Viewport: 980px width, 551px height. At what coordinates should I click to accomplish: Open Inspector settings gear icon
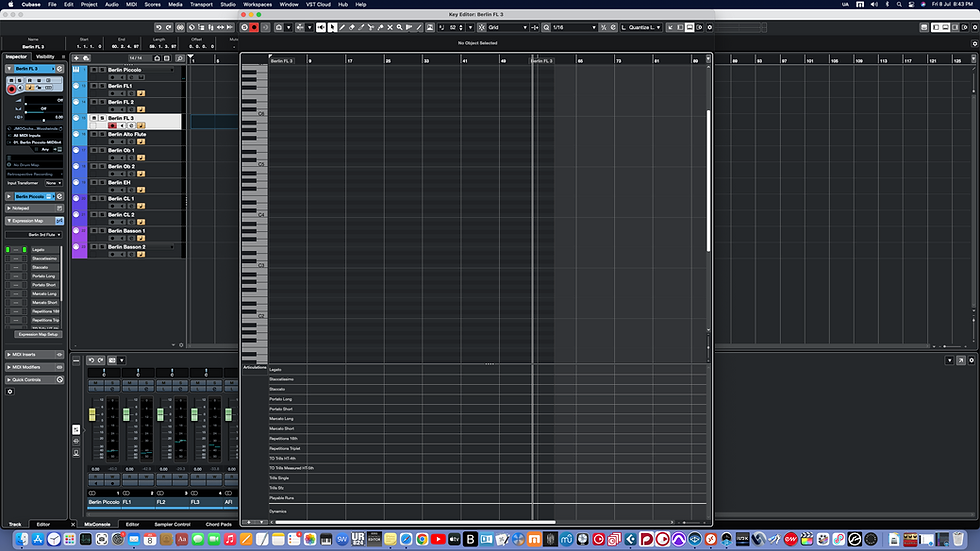(x=10, y=392)
